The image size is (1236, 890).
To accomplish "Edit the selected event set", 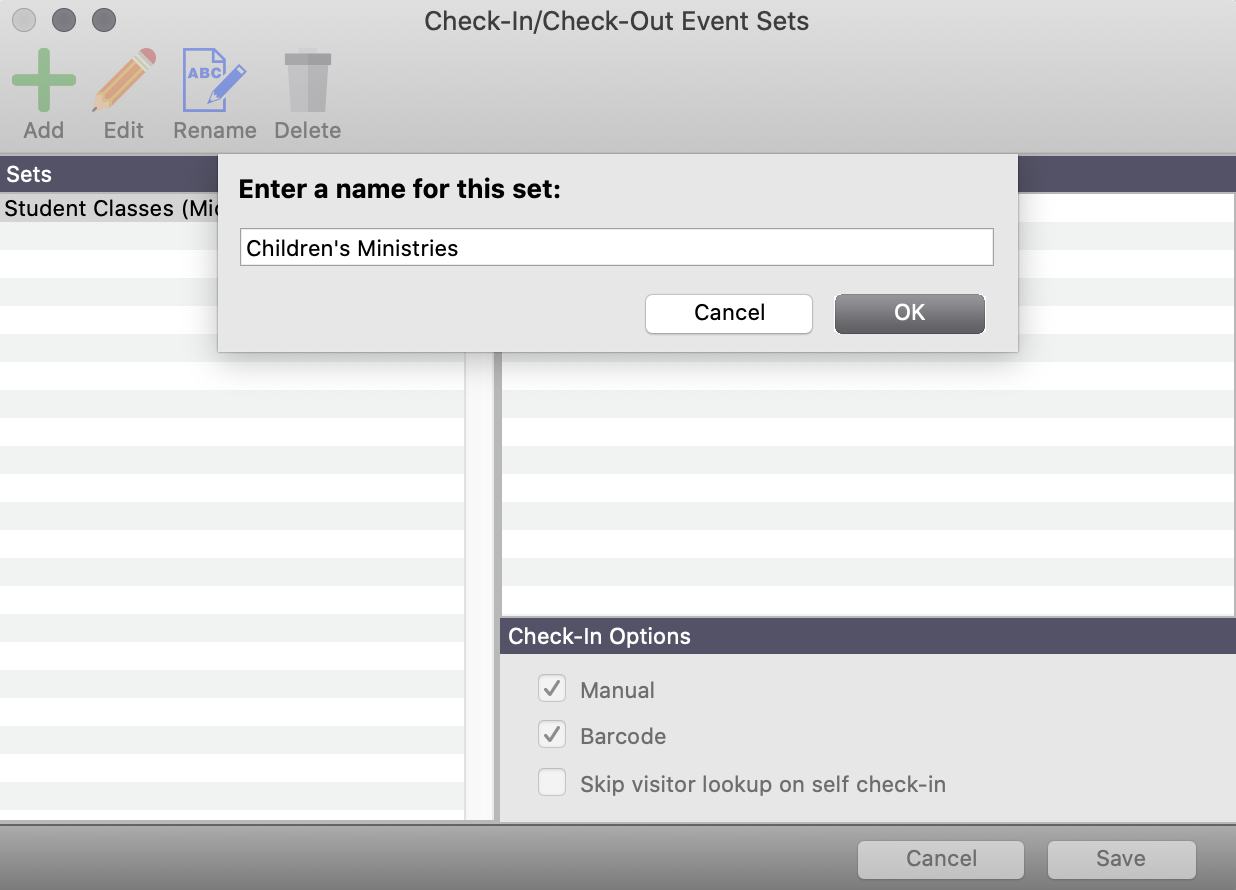I will pos(122,90).
